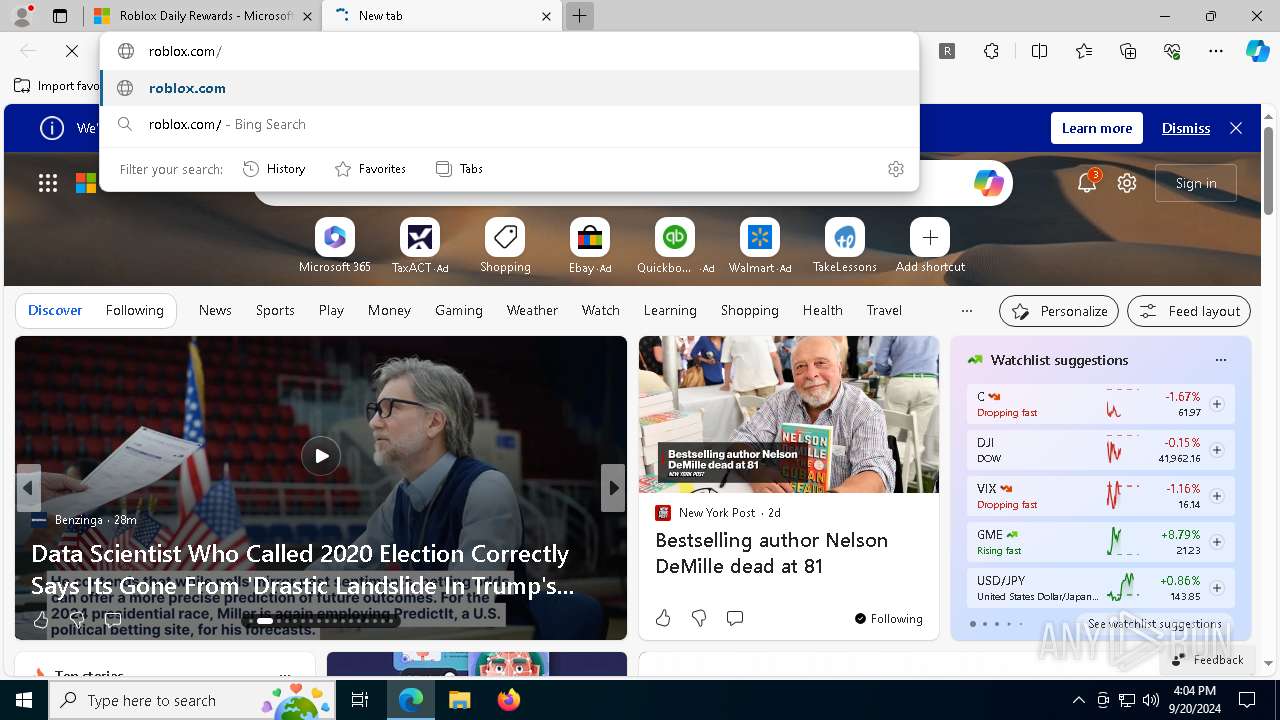The image size is (1280, 720).
Task: Add GME to watchlist
Action: (1217, 542)
